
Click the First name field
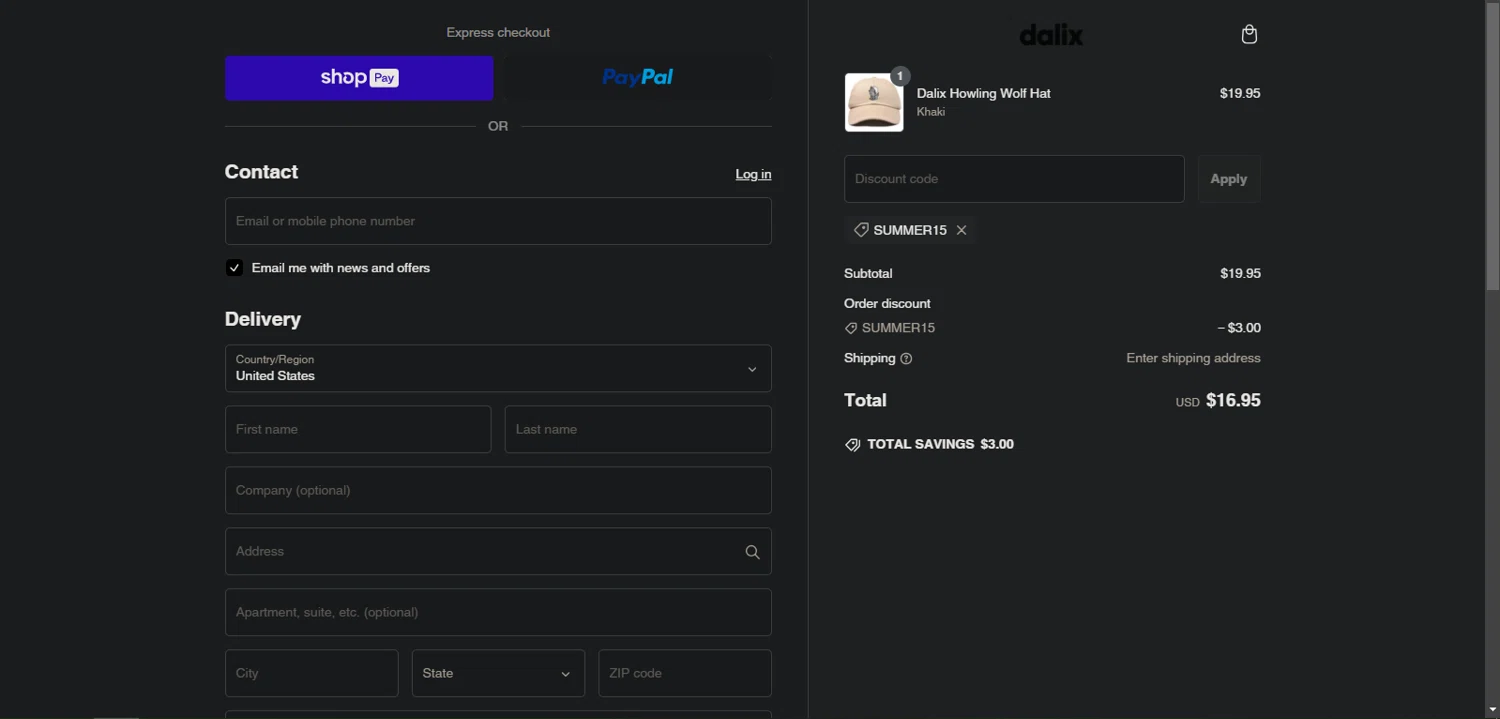[358, 429]
